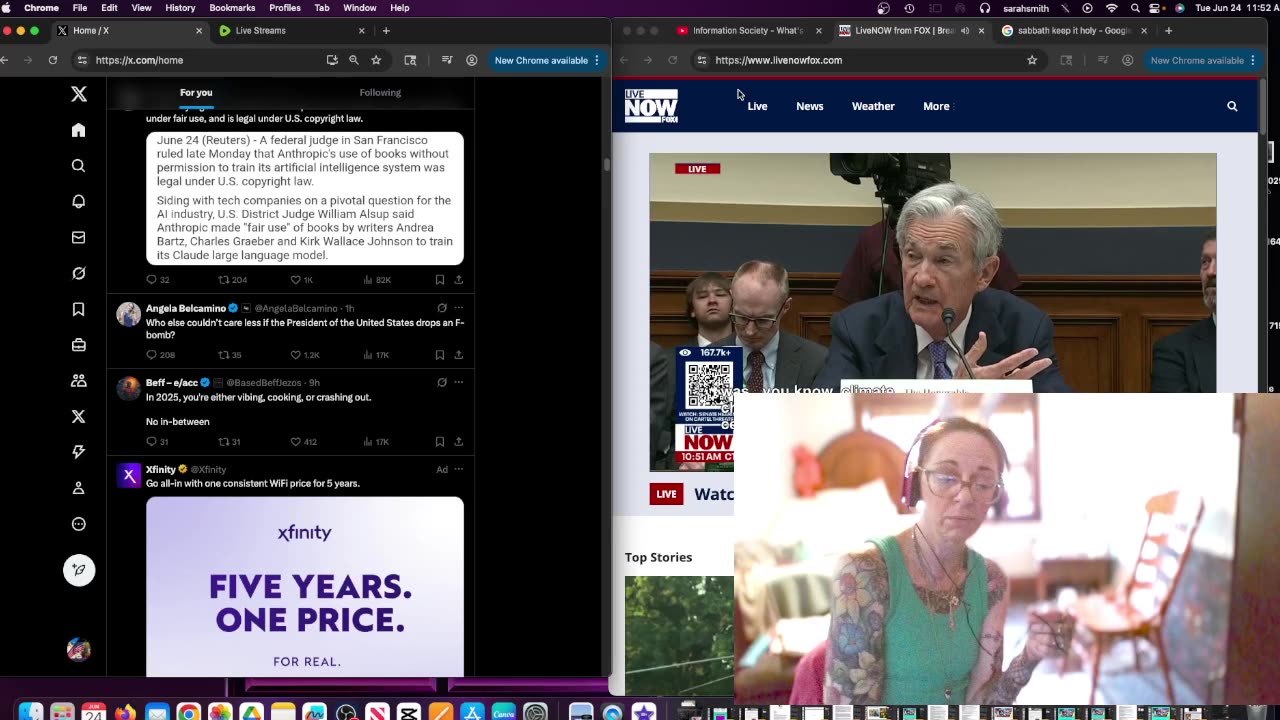This screenshot has width=1280, height=720.
Task: Open Messages envelope in X sidebar
Action: click(x=79, y=238)
